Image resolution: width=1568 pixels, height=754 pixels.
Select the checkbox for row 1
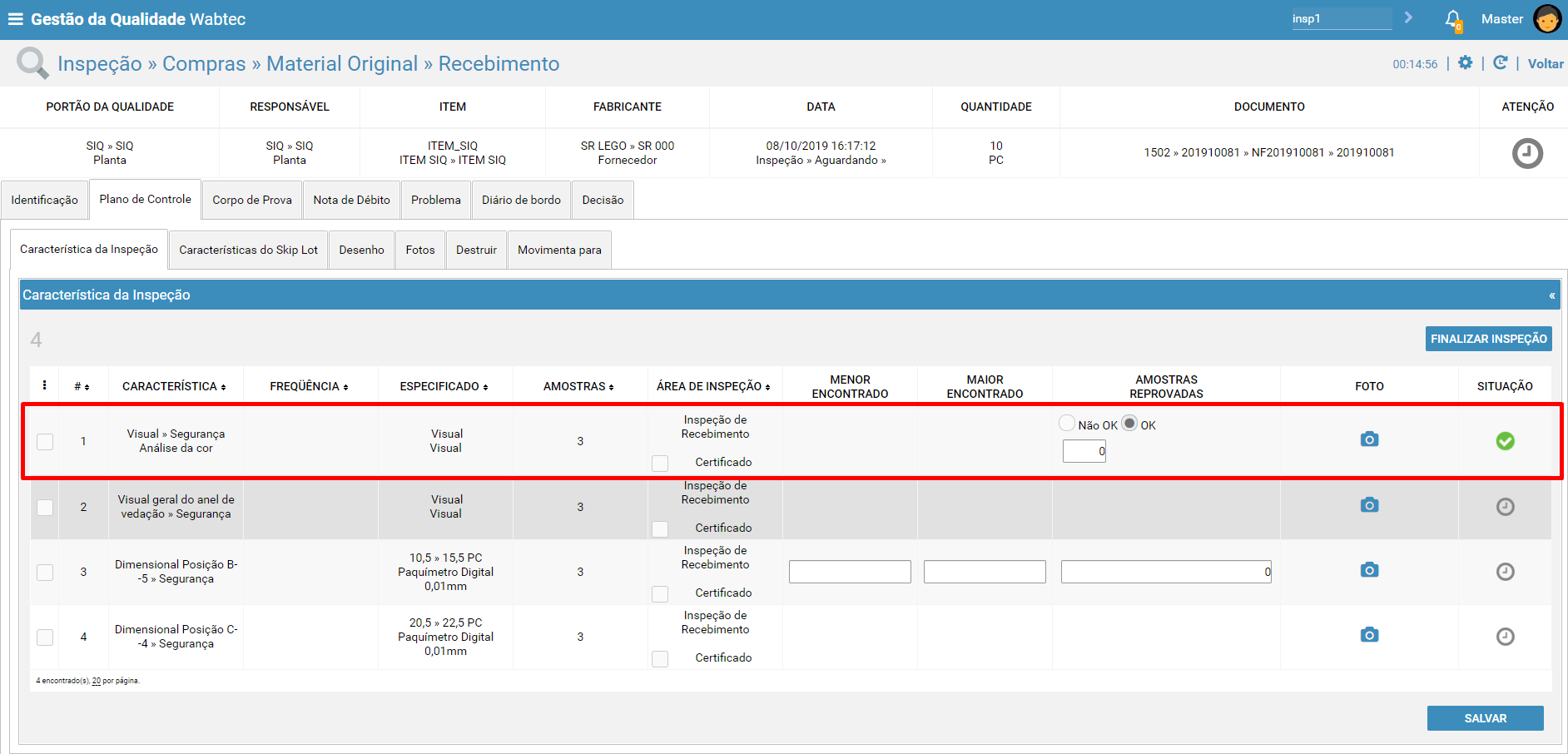click(45, 442)
